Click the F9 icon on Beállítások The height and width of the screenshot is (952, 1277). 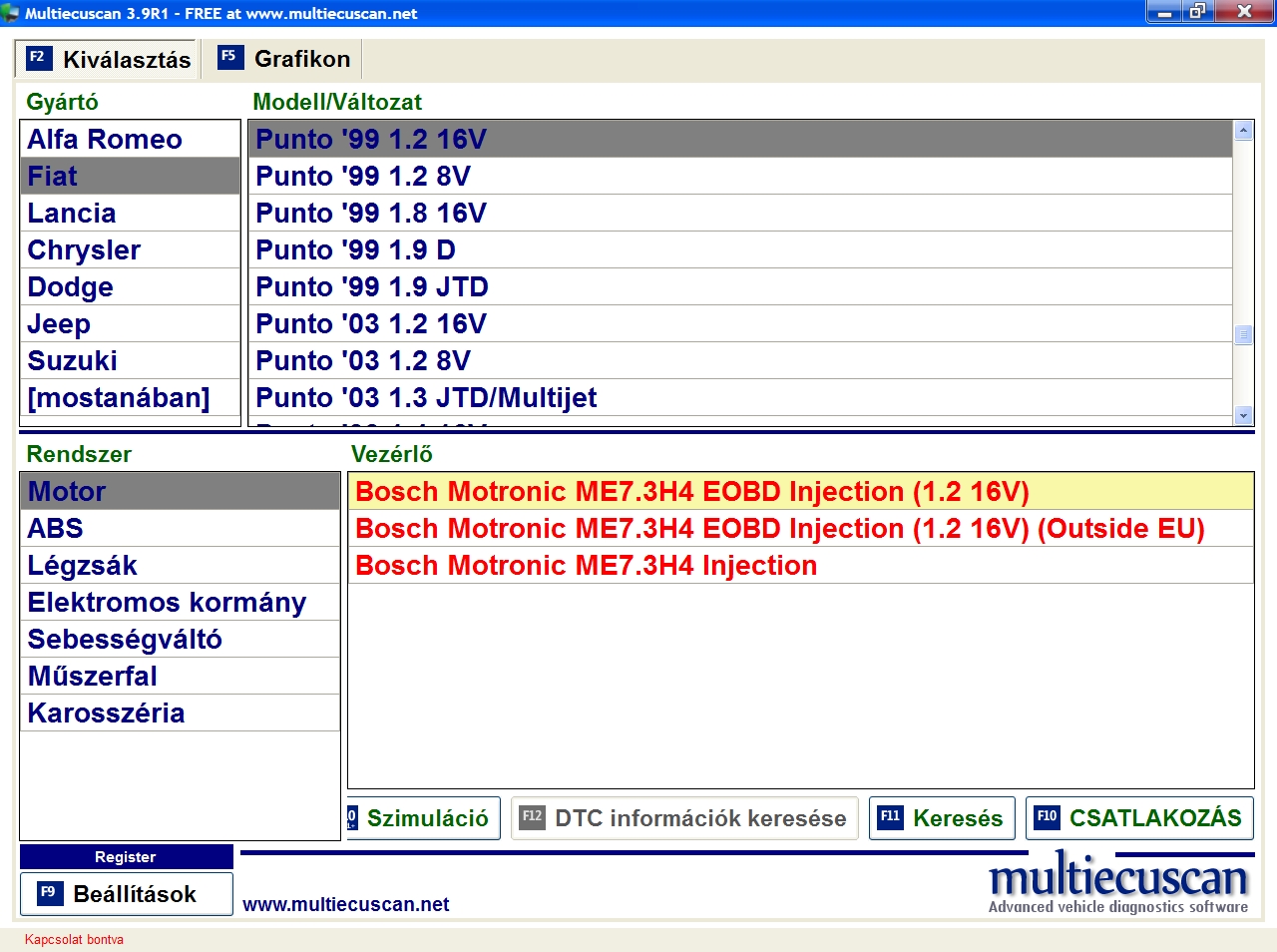[x=49, y=893]
